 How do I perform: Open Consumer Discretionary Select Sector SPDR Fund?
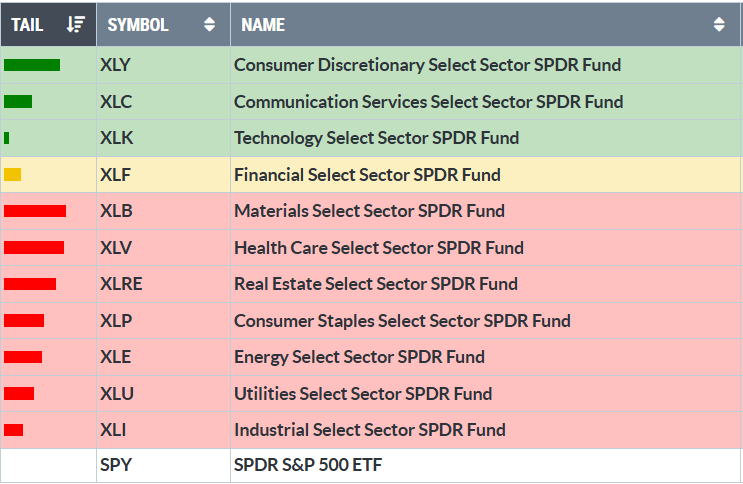(x=427, y=65)
